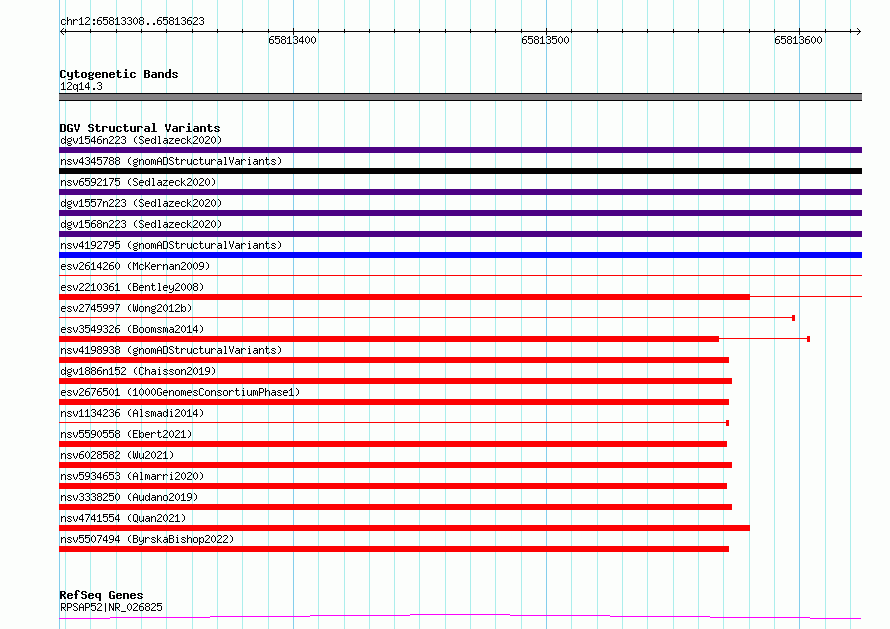Click the purple bar under nsv6592175
This screenshot has width=890, height=629.
[460, 192]
